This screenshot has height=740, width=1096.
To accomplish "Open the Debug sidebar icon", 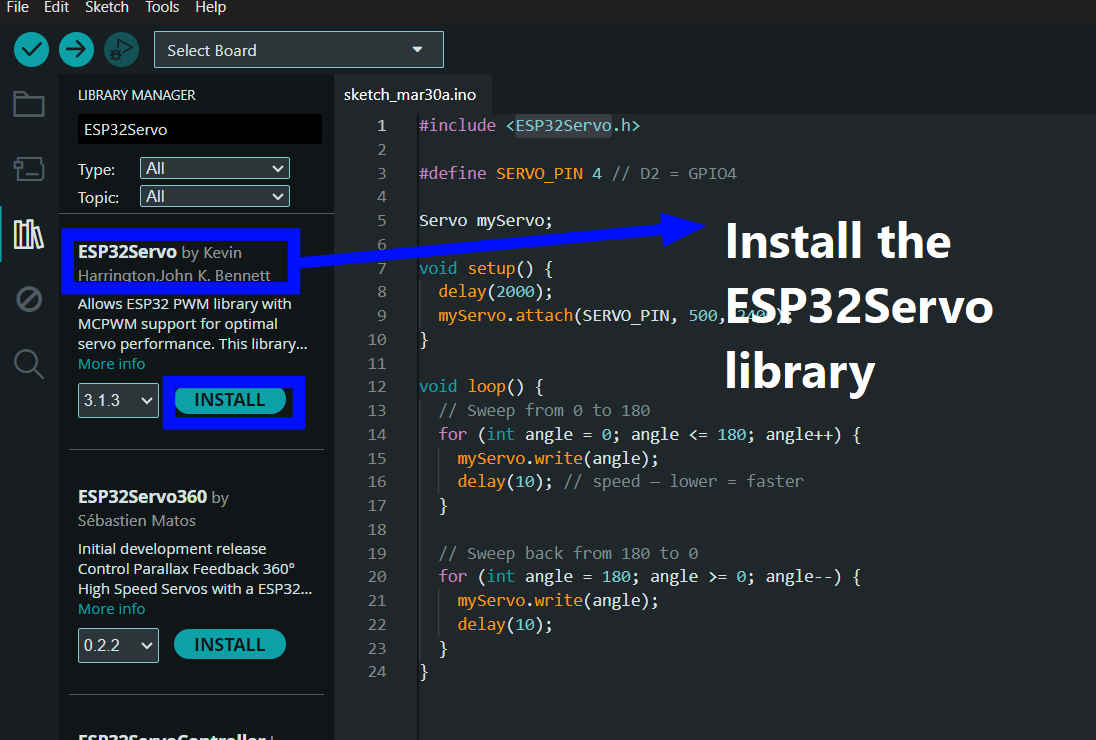I will 29,299.
